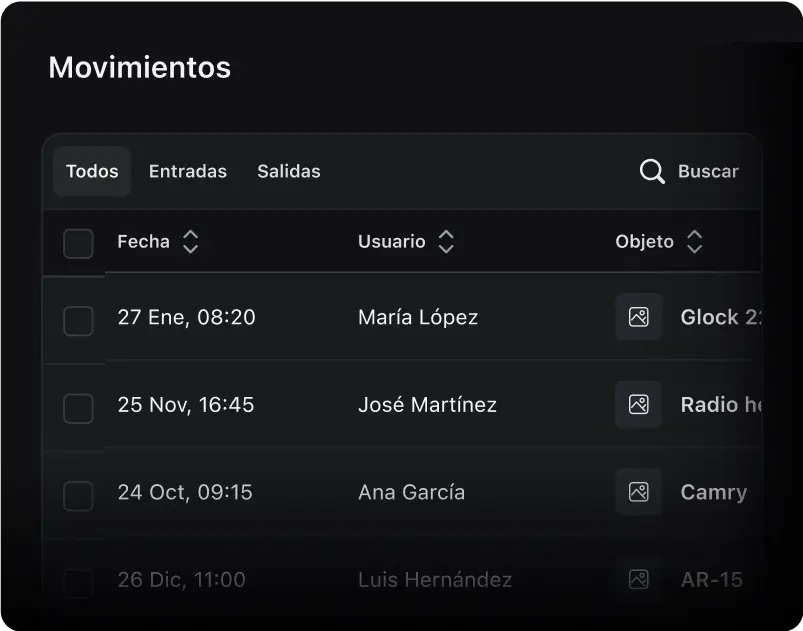Switch to the Todos tab

pyautogui.click(x=92, y=171)
